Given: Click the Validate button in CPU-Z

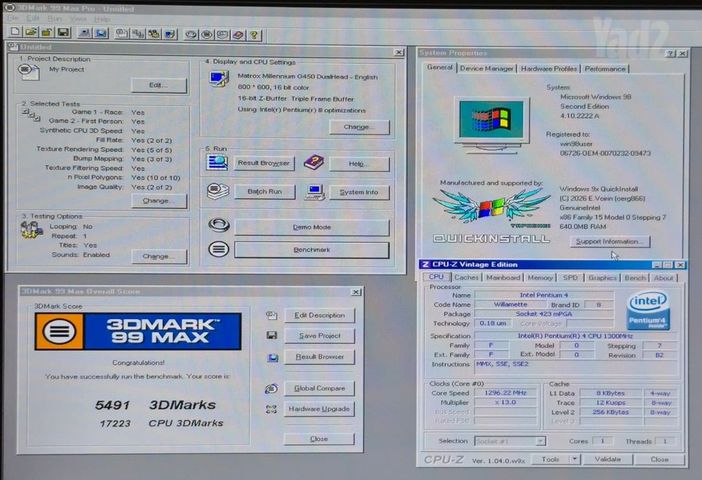Looking at the screenshot, I should click(x=608, y=459).
